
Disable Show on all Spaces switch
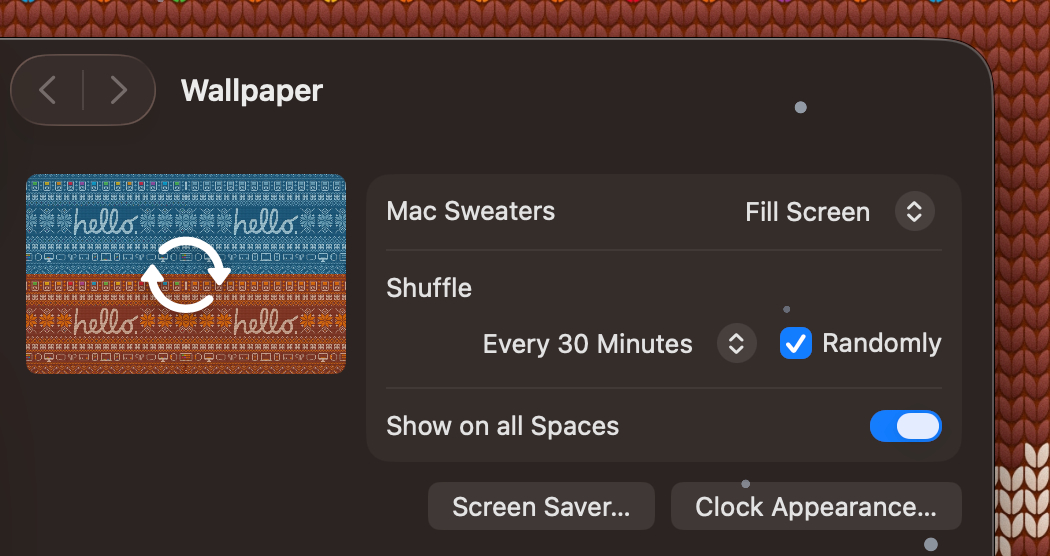(x=906, y=426)
